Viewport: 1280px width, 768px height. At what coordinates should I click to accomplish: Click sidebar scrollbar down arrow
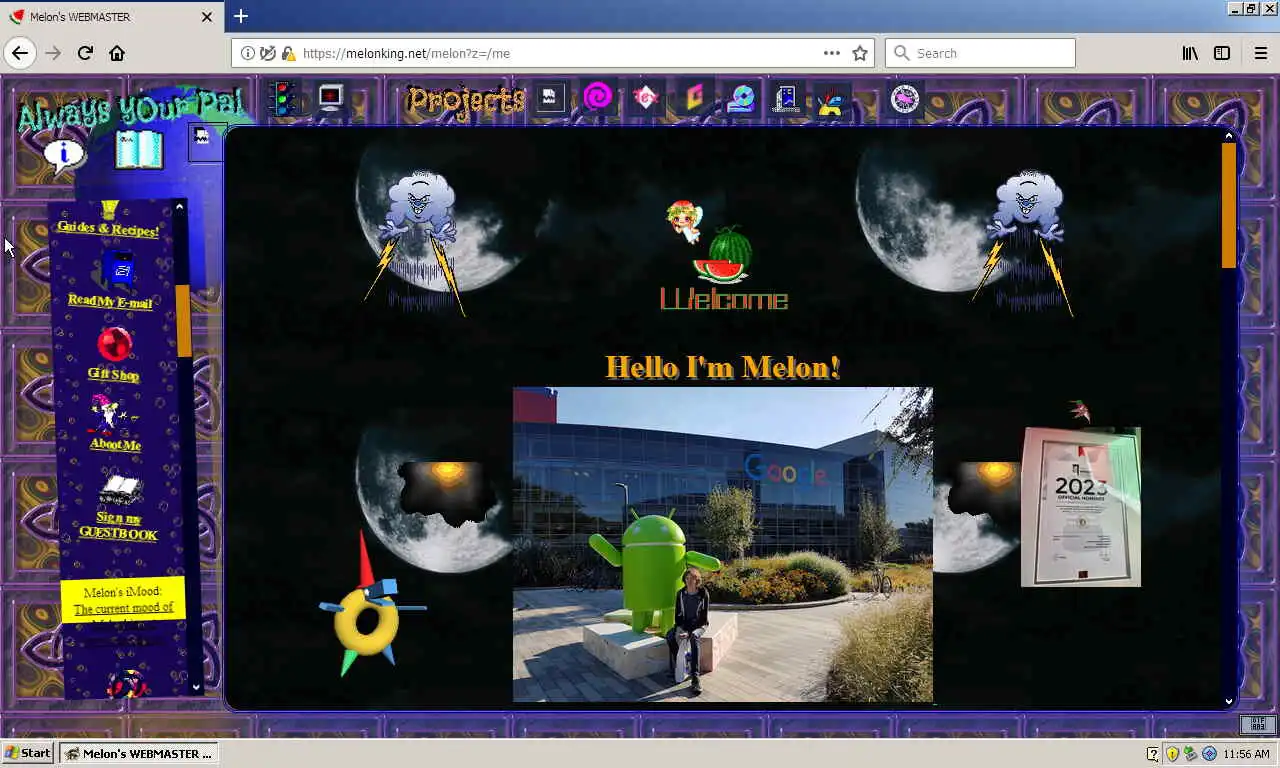(x=196, y=688)
